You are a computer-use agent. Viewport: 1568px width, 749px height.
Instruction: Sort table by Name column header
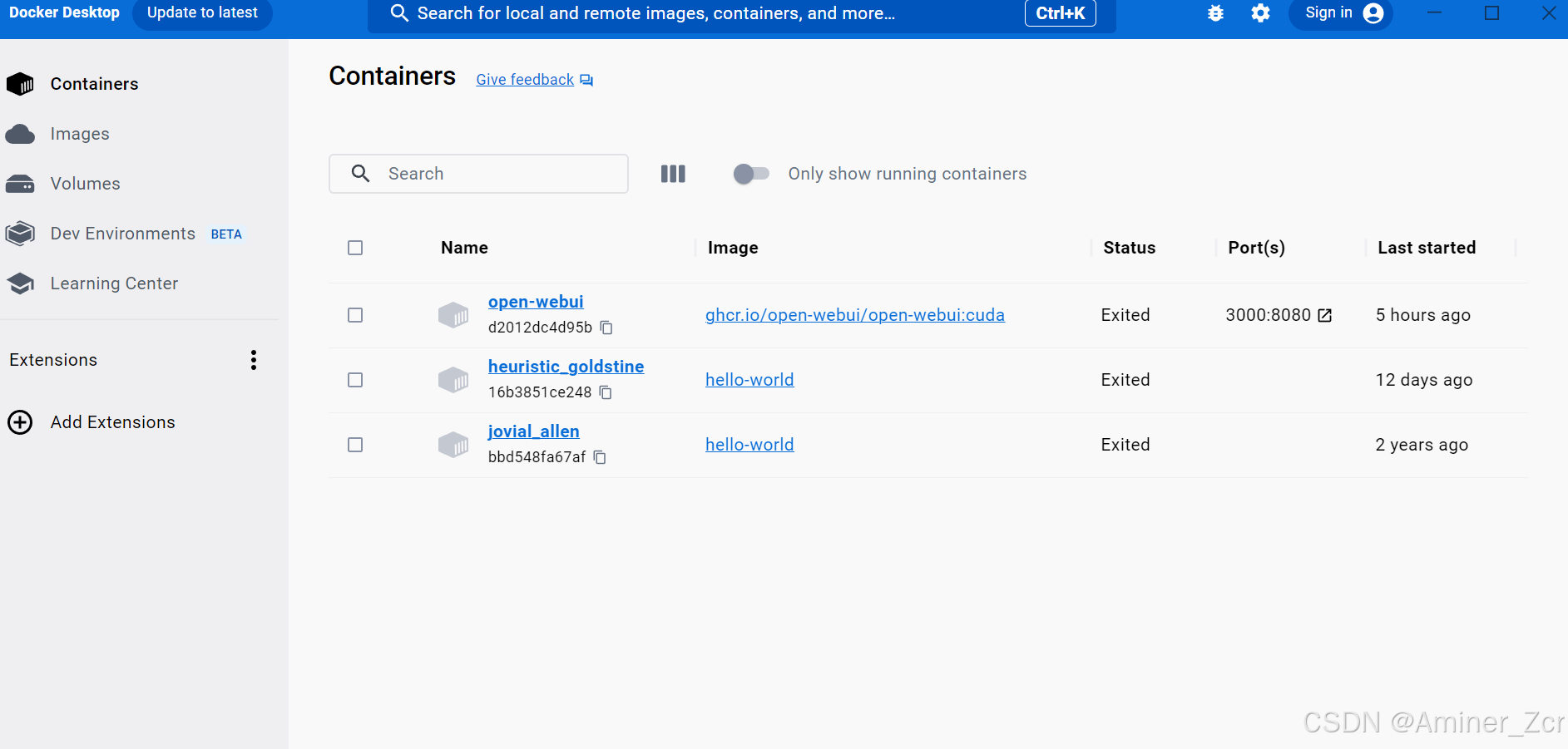tap(464, 248)
